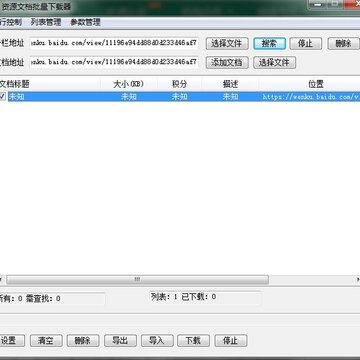360x360 pixels.
Task: Select the 未知 title cell in list row
Action: 16,97
